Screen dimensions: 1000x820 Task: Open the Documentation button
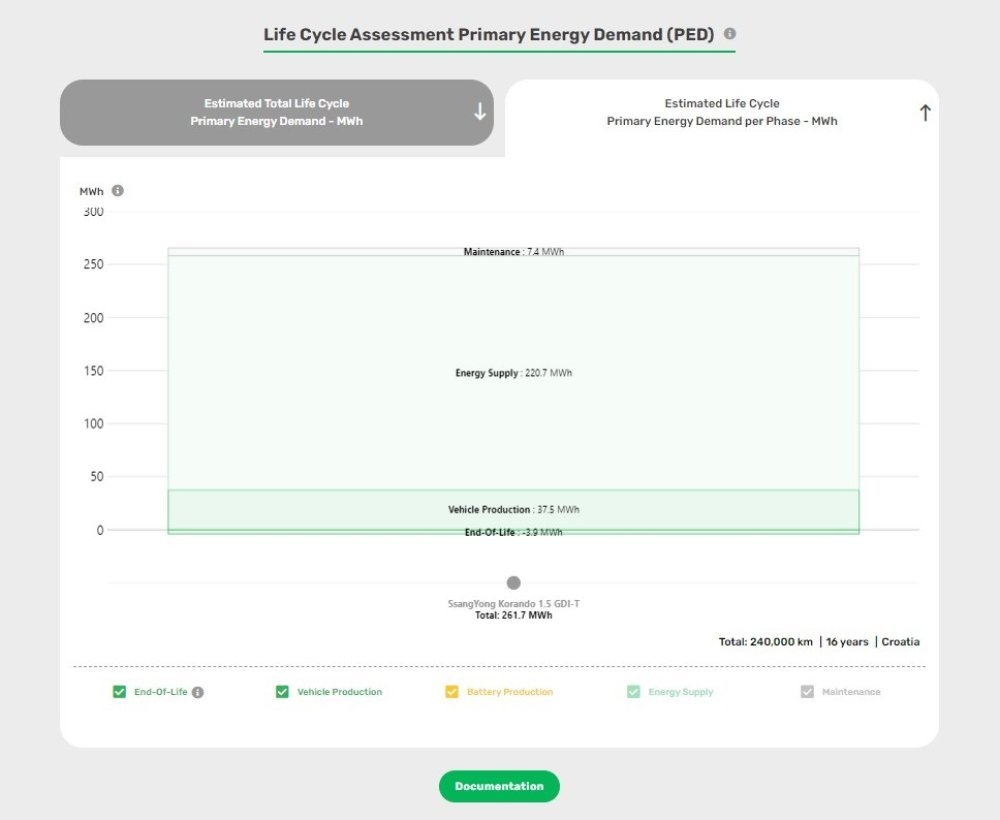click(x=499, y=786)
